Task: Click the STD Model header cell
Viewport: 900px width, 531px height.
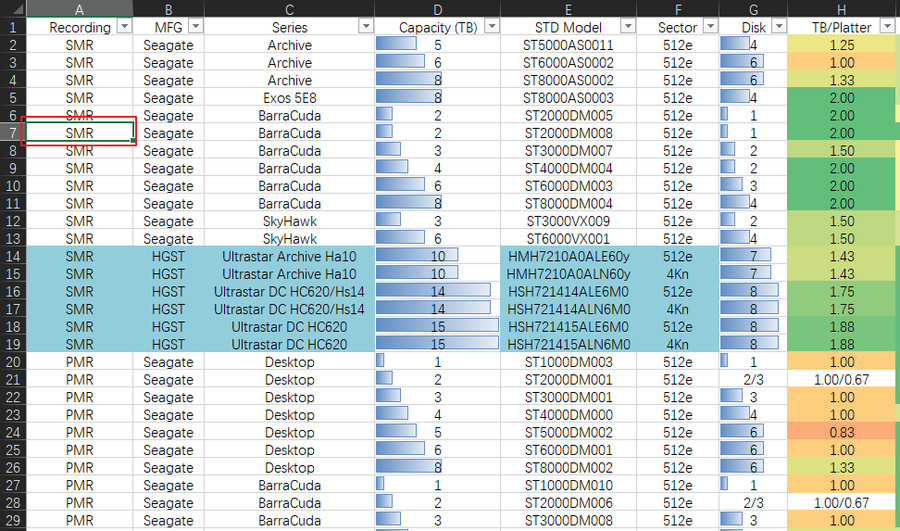Action: [x=568, y=27]
